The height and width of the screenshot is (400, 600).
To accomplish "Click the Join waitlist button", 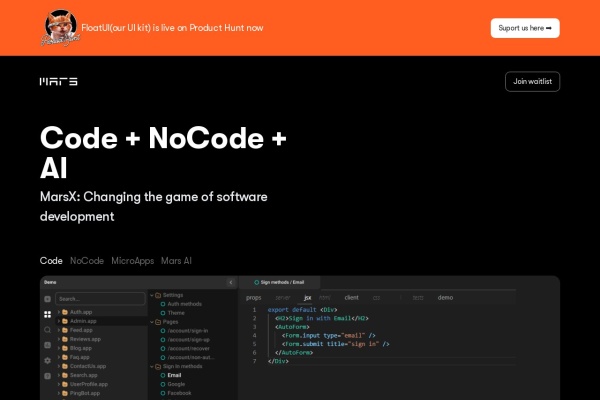I will tap(532, 82).
